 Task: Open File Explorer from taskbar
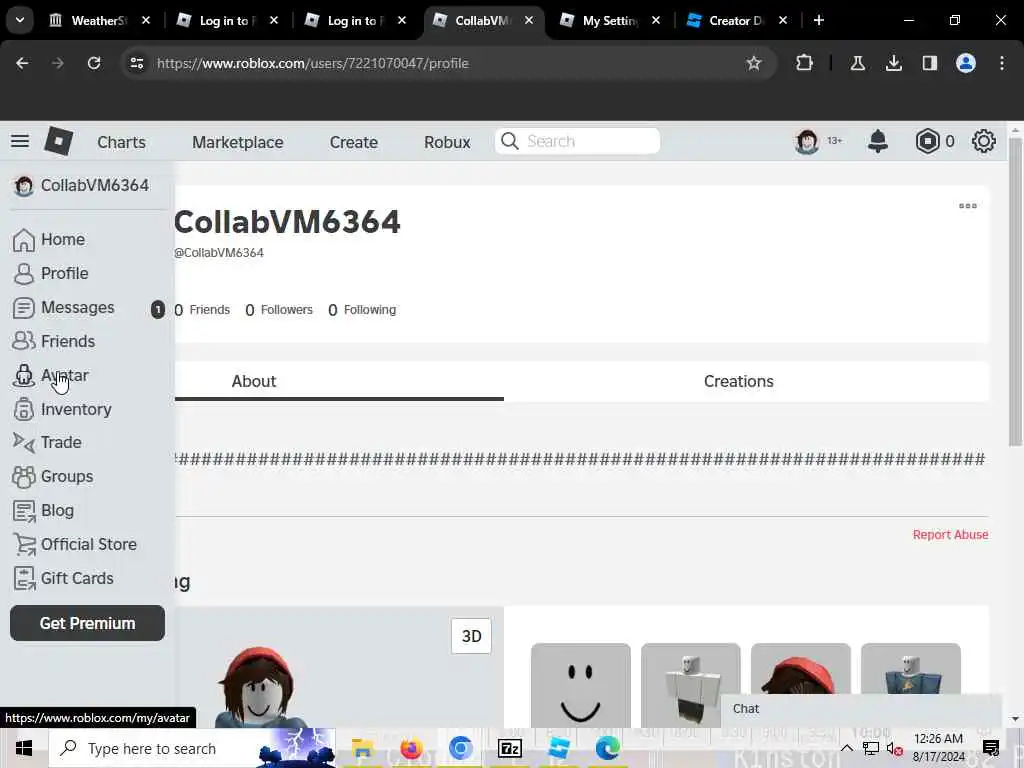362,748
